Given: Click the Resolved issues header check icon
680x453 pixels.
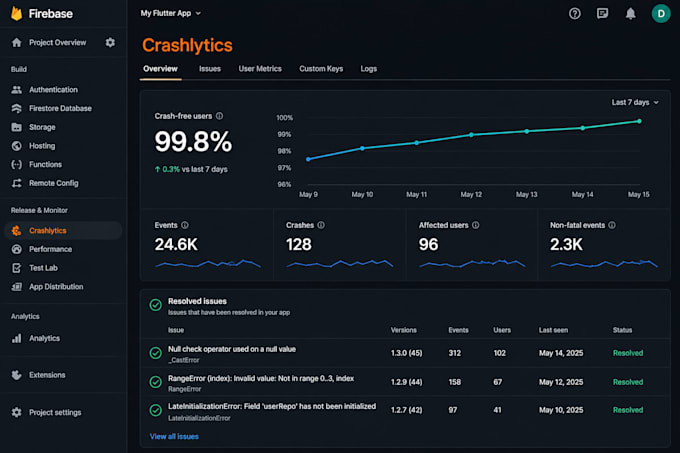Looking at the screenshot, I should tap(156, 305).
